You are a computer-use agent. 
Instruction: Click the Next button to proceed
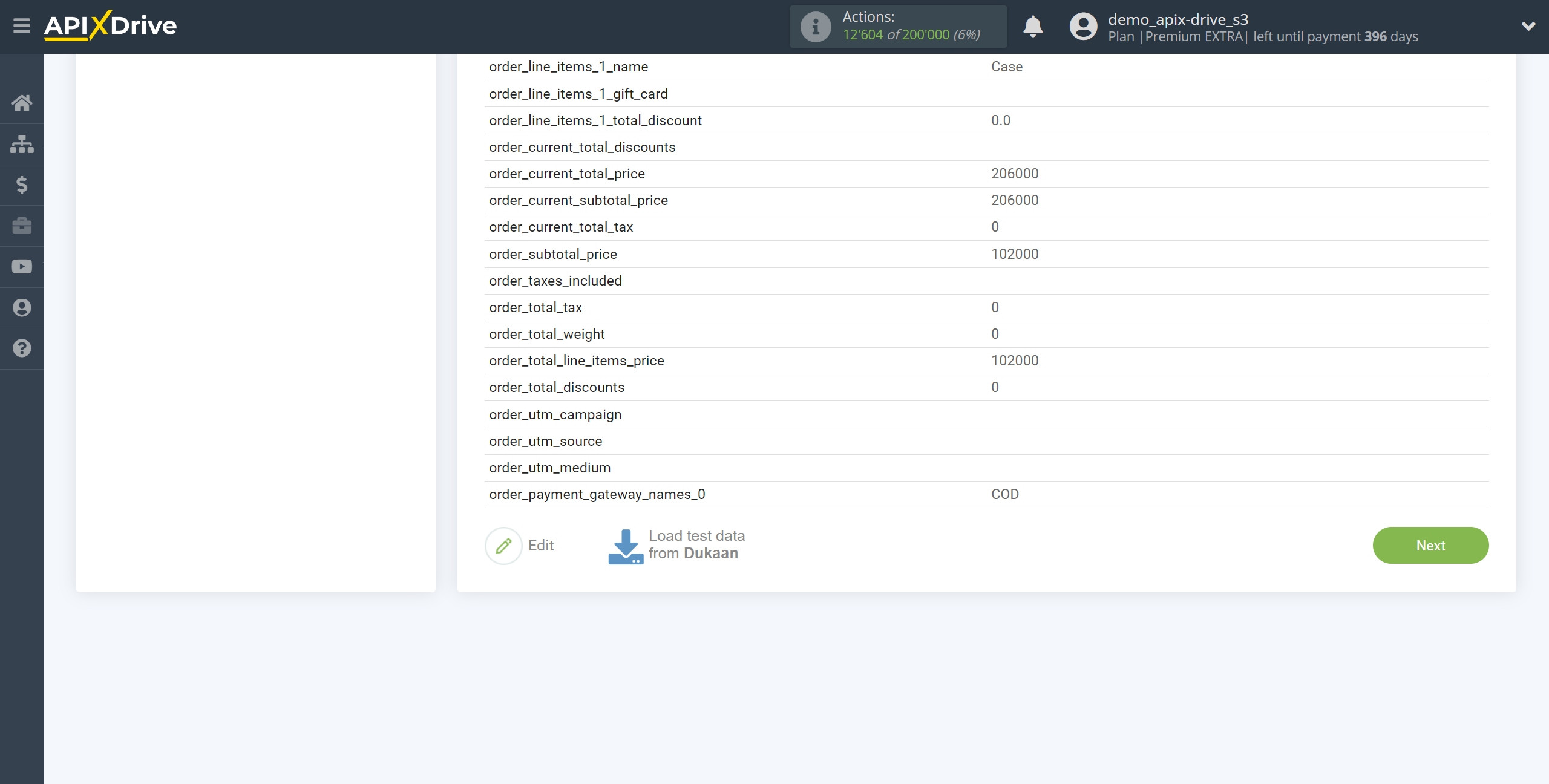[x=1430, y=545]
